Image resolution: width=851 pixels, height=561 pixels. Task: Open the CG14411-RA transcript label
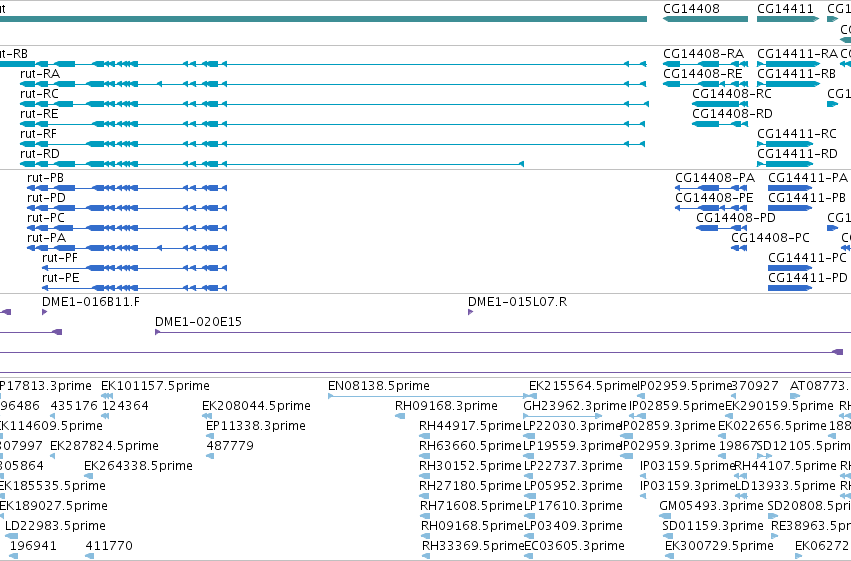797,54
